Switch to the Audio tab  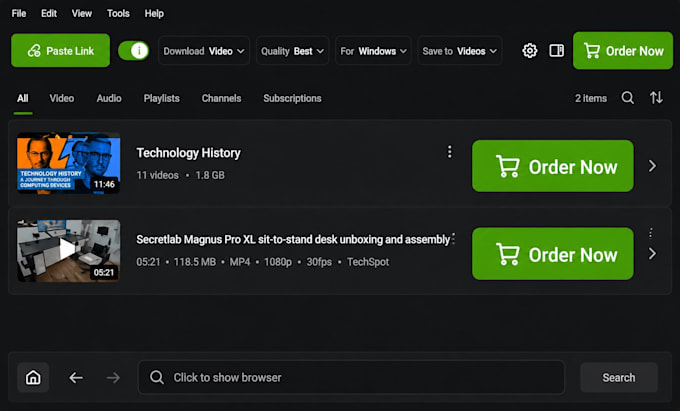109,98
